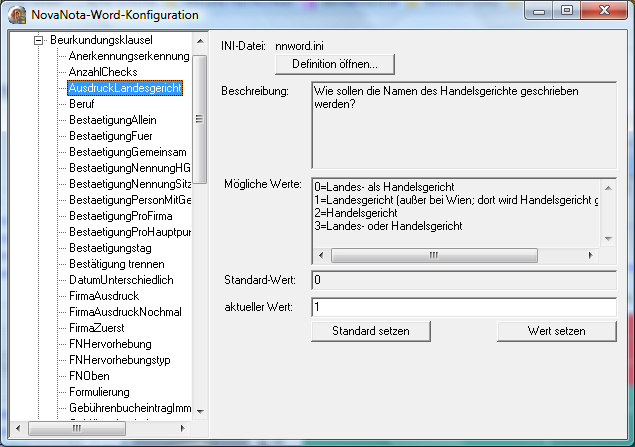Screen dimensions: 635x447
Task: Select BestaetigungProFirma tree item
Action: click(121, 216)
